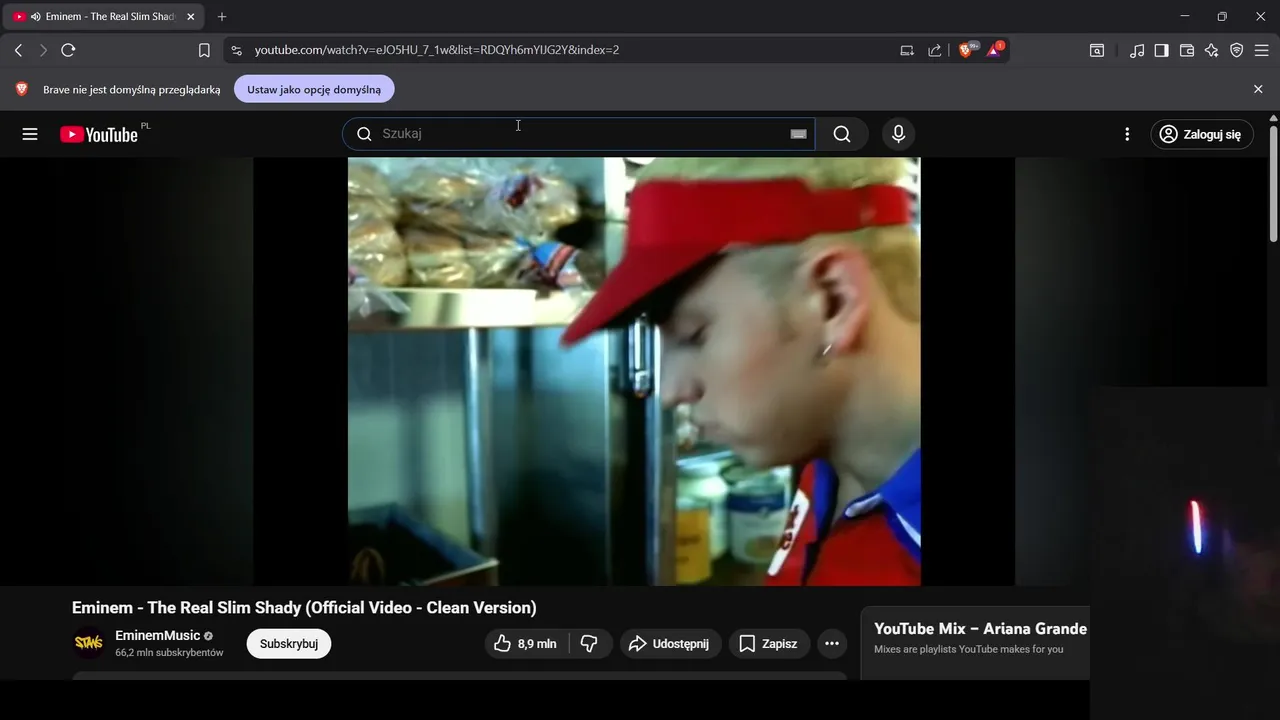
Task: Open the EminemMusic channel avatar
Action: [88, 643]
